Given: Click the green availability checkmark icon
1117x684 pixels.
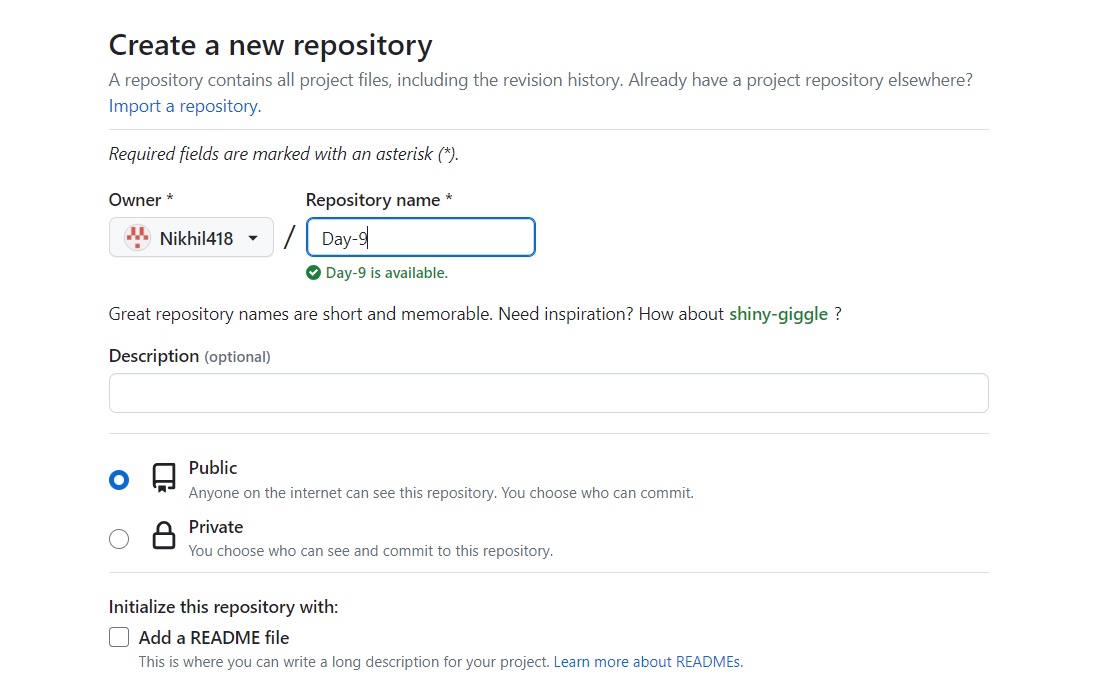Looking at the screenshot, I should click(313, 273).
